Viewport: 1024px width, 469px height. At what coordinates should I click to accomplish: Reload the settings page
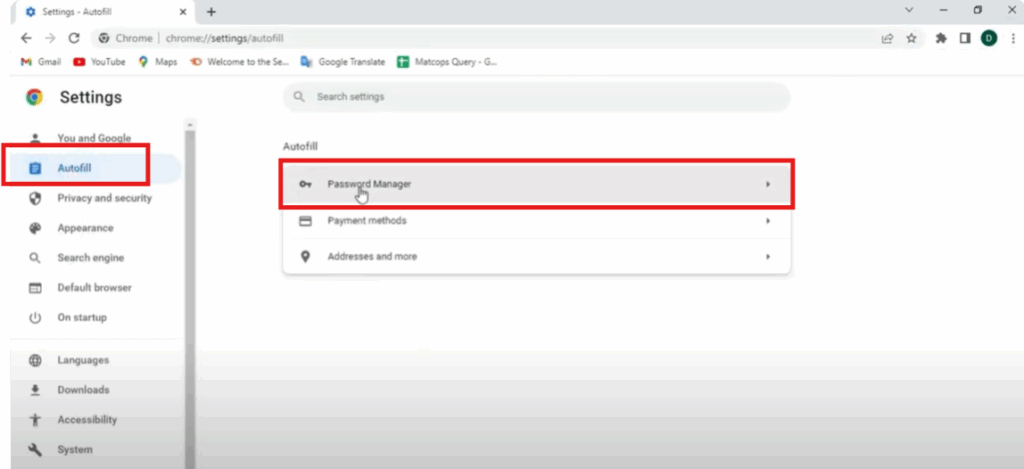click(x=74, y=39)
